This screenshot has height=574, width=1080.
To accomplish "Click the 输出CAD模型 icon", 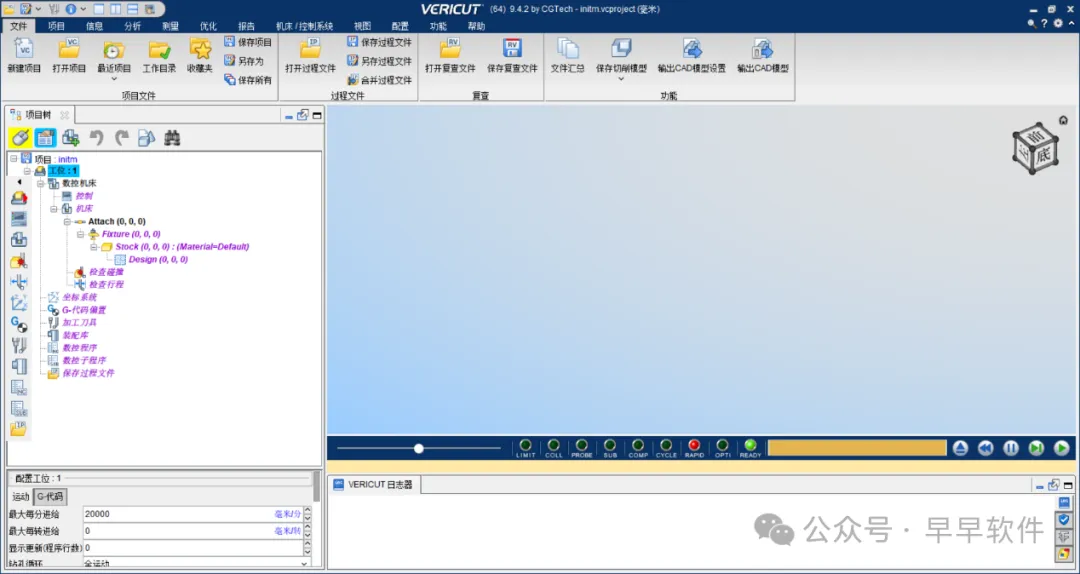I will pyautogui.click(x=762, y=49).
